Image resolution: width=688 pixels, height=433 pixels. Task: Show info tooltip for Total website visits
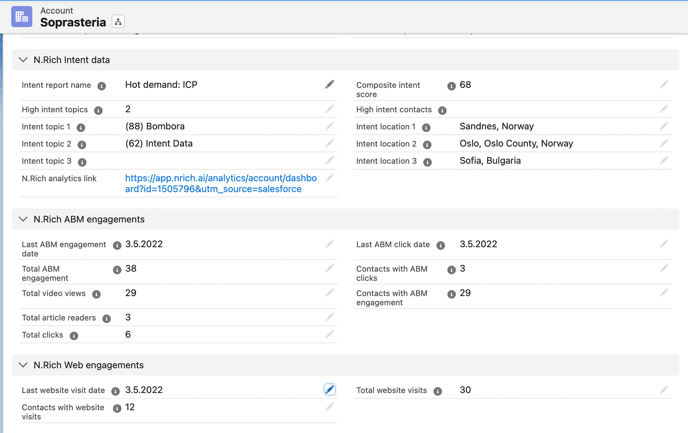point(437,391)
